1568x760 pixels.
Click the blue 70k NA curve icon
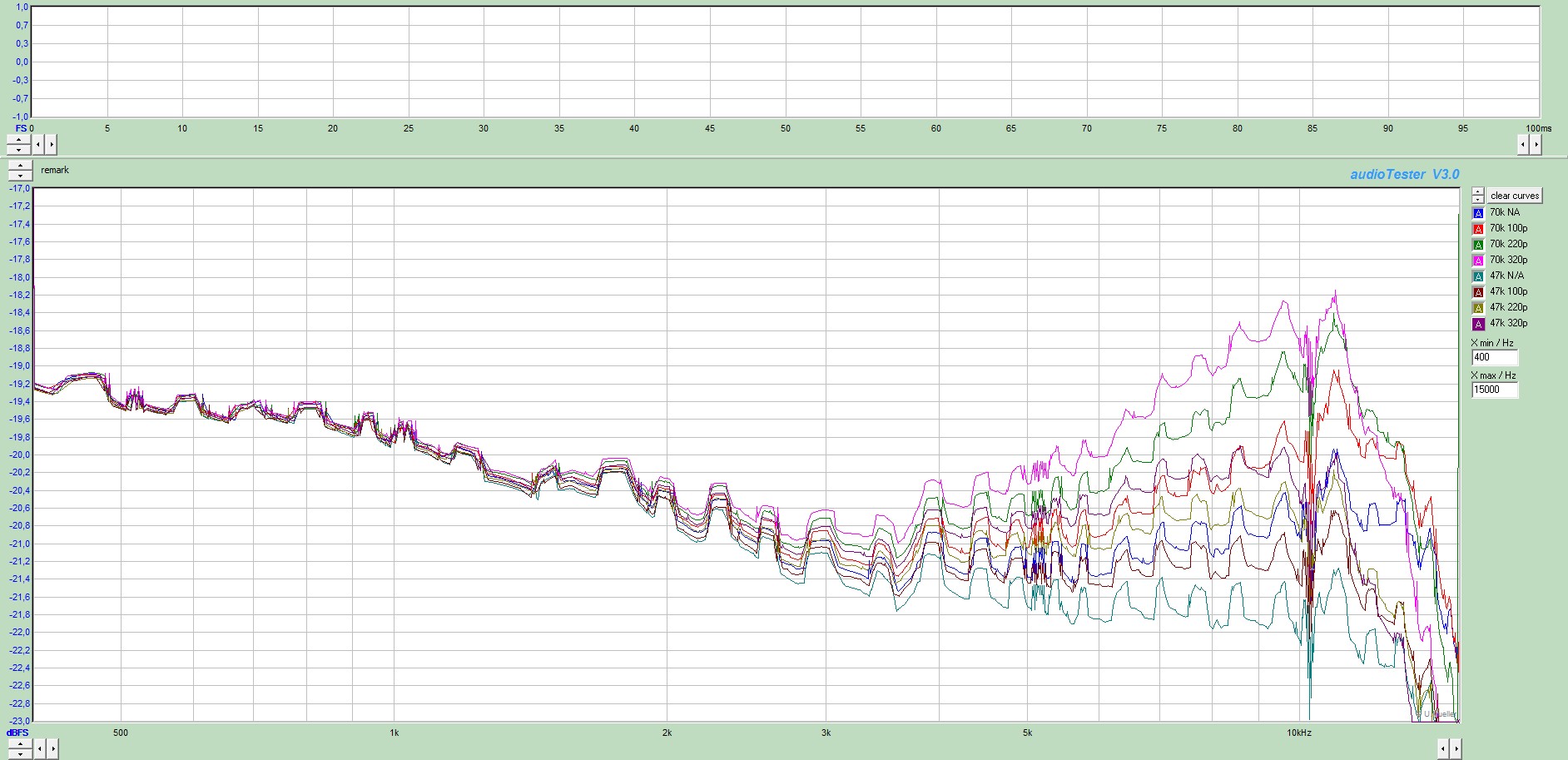click(1478, 213)
